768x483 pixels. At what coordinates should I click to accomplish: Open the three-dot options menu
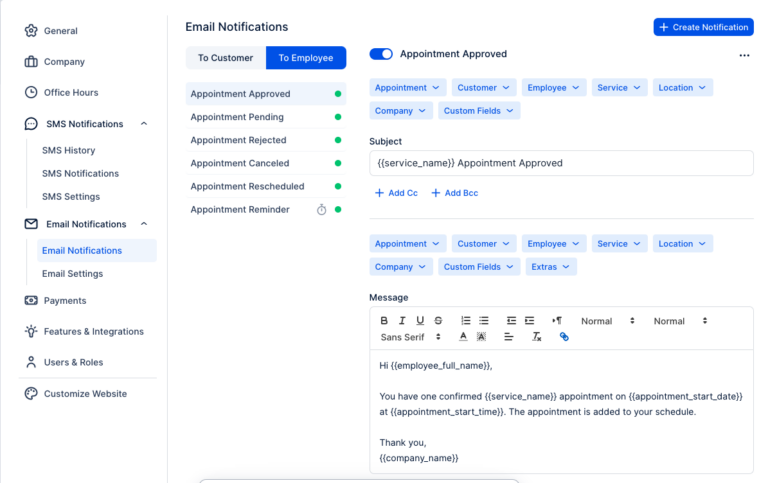[x=744, y=55]
